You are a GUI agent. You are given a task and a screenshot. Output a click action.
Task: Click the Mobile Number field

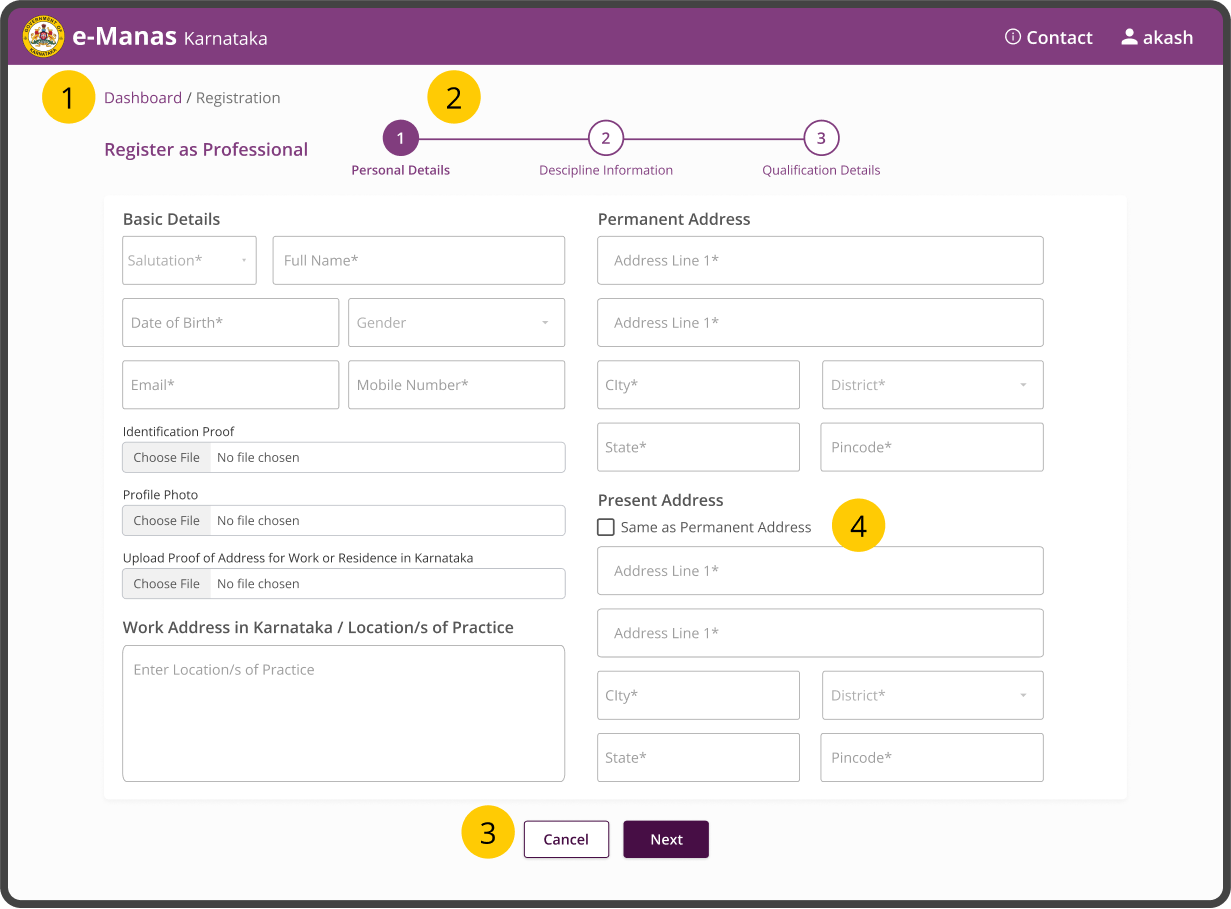pos(456,385)
